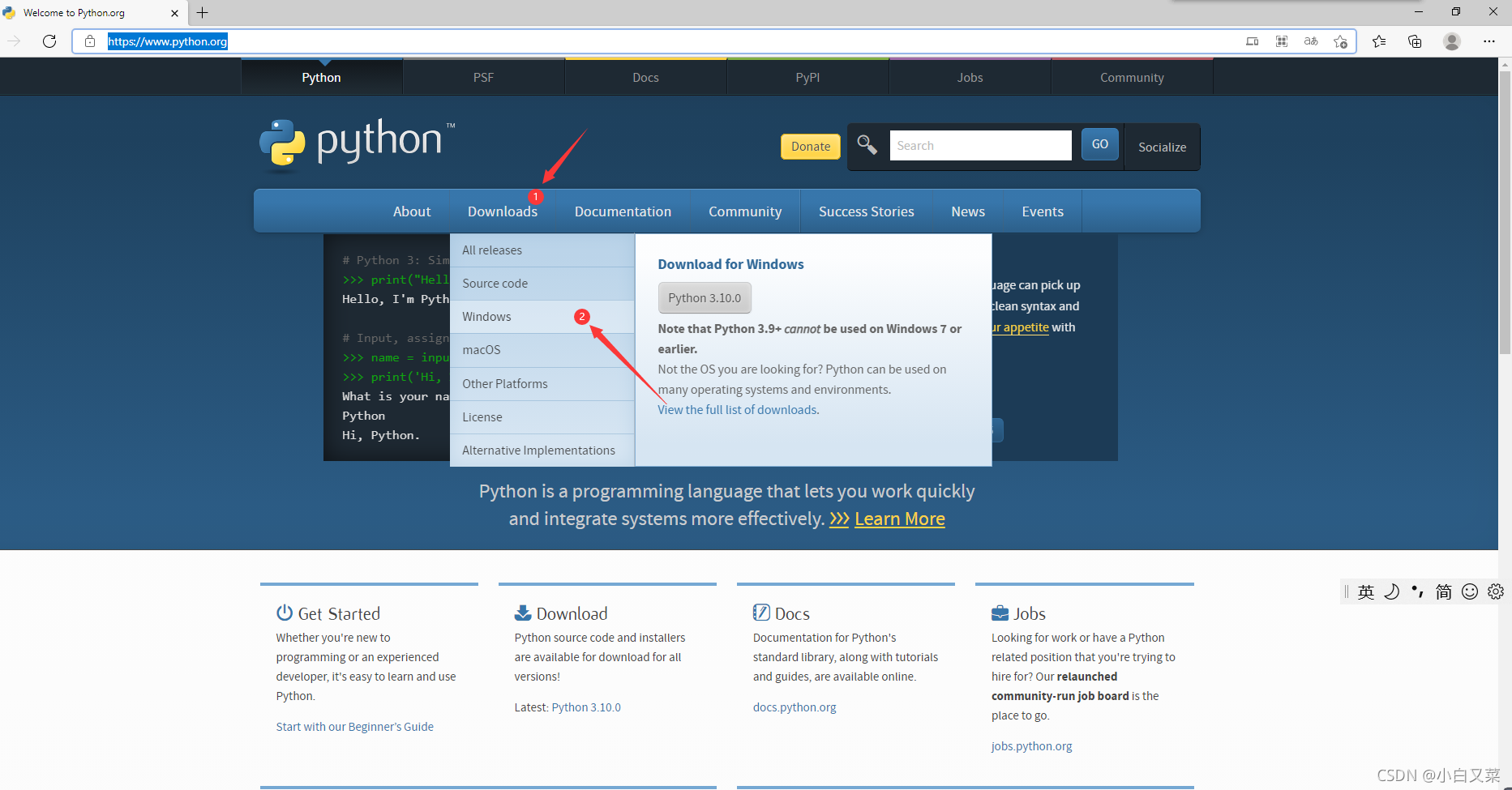Select the Community top tab
This screenshot has width=1512, height=790.
point(1133,78)
